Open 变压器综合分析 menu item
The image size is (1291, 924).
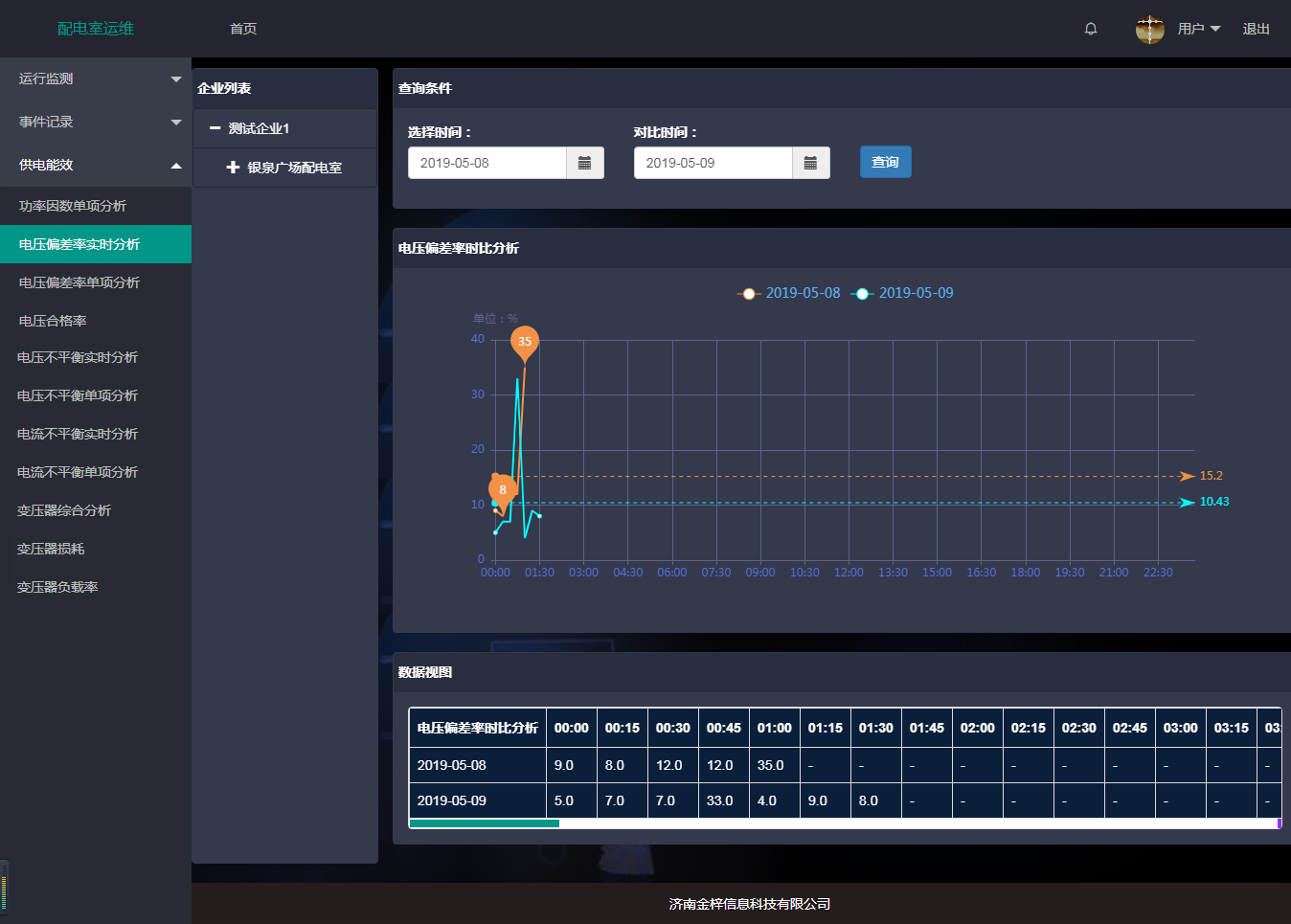pos(64,510)
